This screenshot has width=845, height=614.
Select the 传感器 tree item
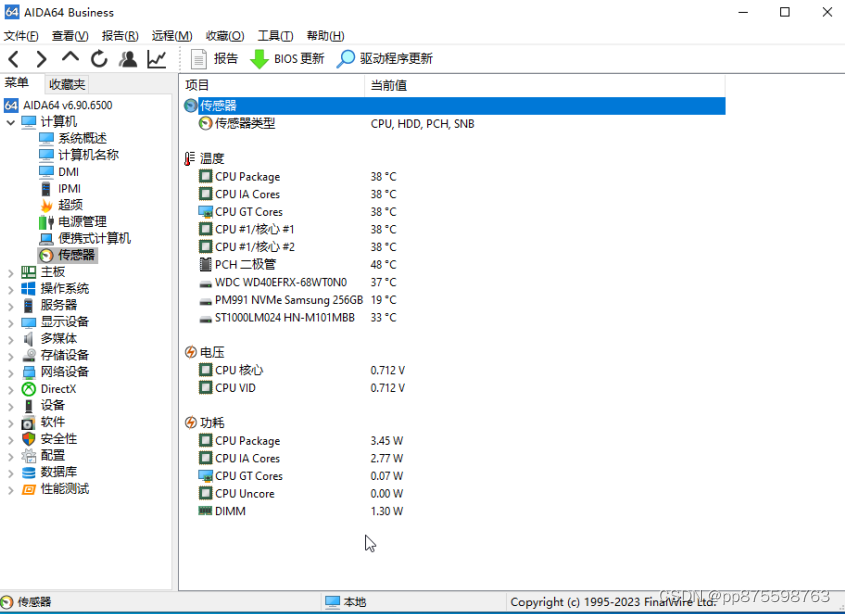pyautogui.click(x=67, y=255)
